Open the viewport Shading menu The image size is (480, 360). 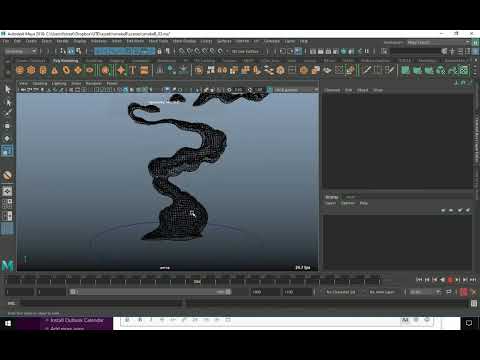click(x=40, y=83)
